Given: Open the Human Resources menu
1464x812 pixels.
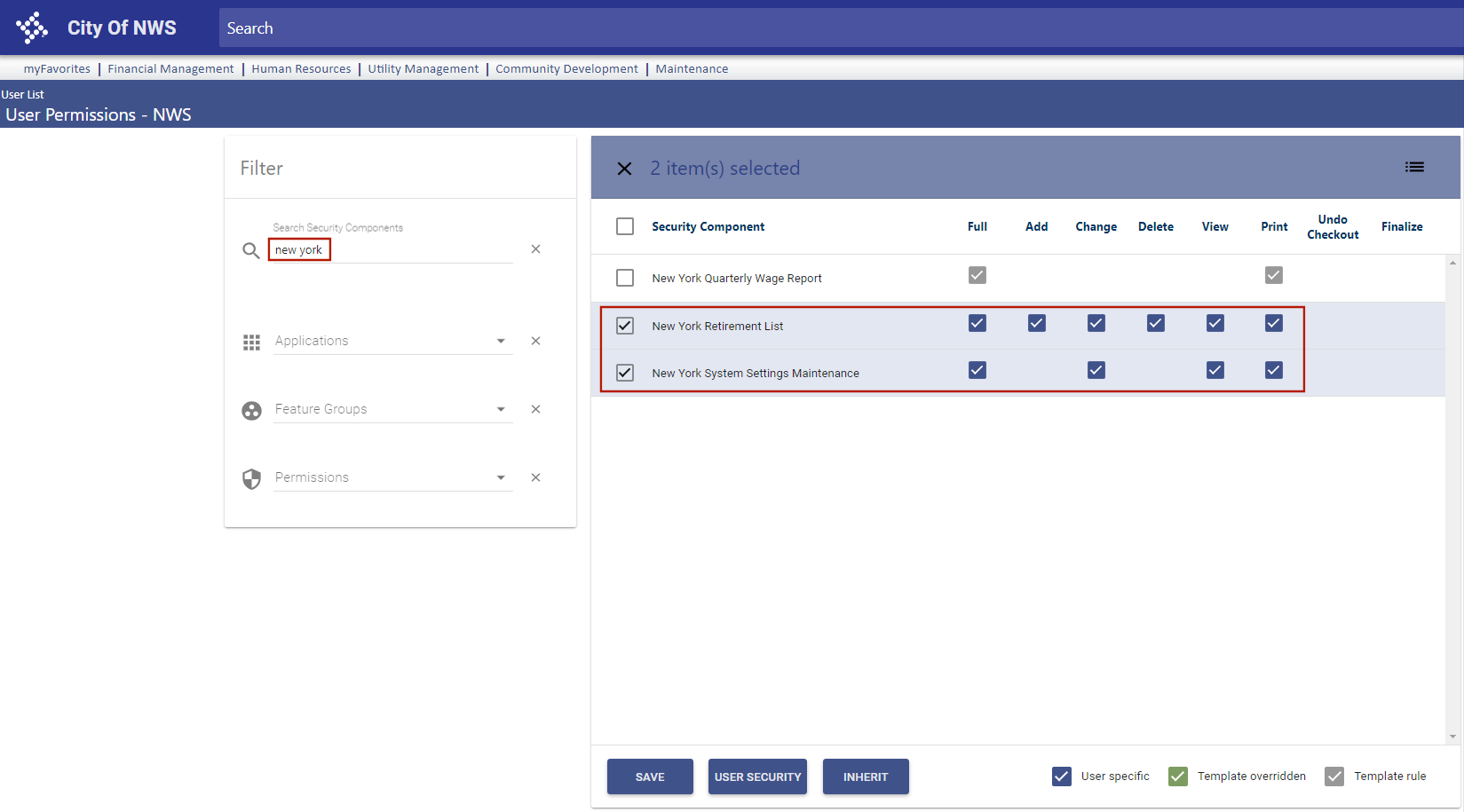Looking at the screenshot, I should [301, 68].
